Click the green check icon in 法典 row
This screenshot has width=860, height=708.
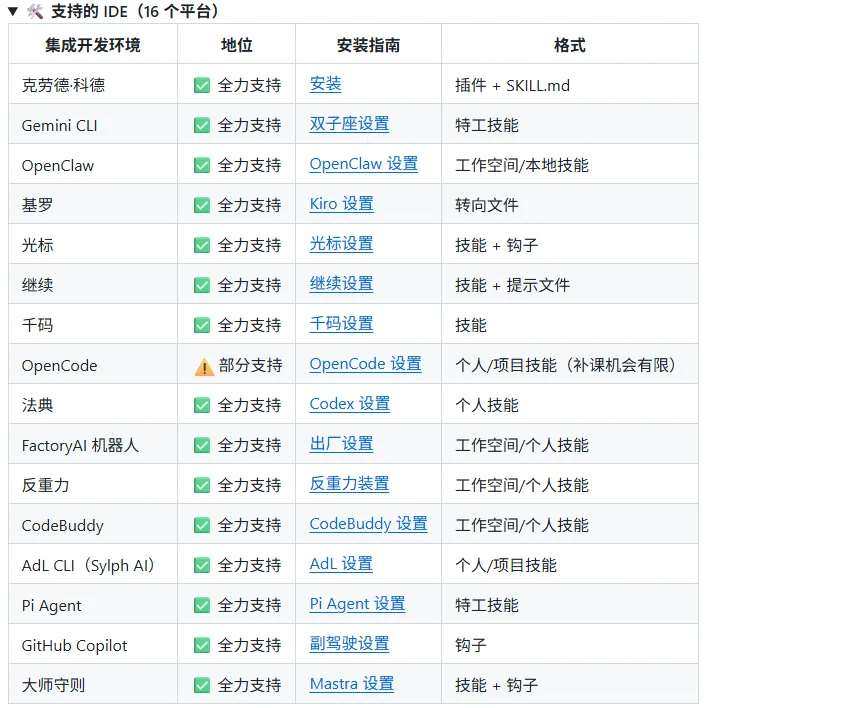point(202,405)
